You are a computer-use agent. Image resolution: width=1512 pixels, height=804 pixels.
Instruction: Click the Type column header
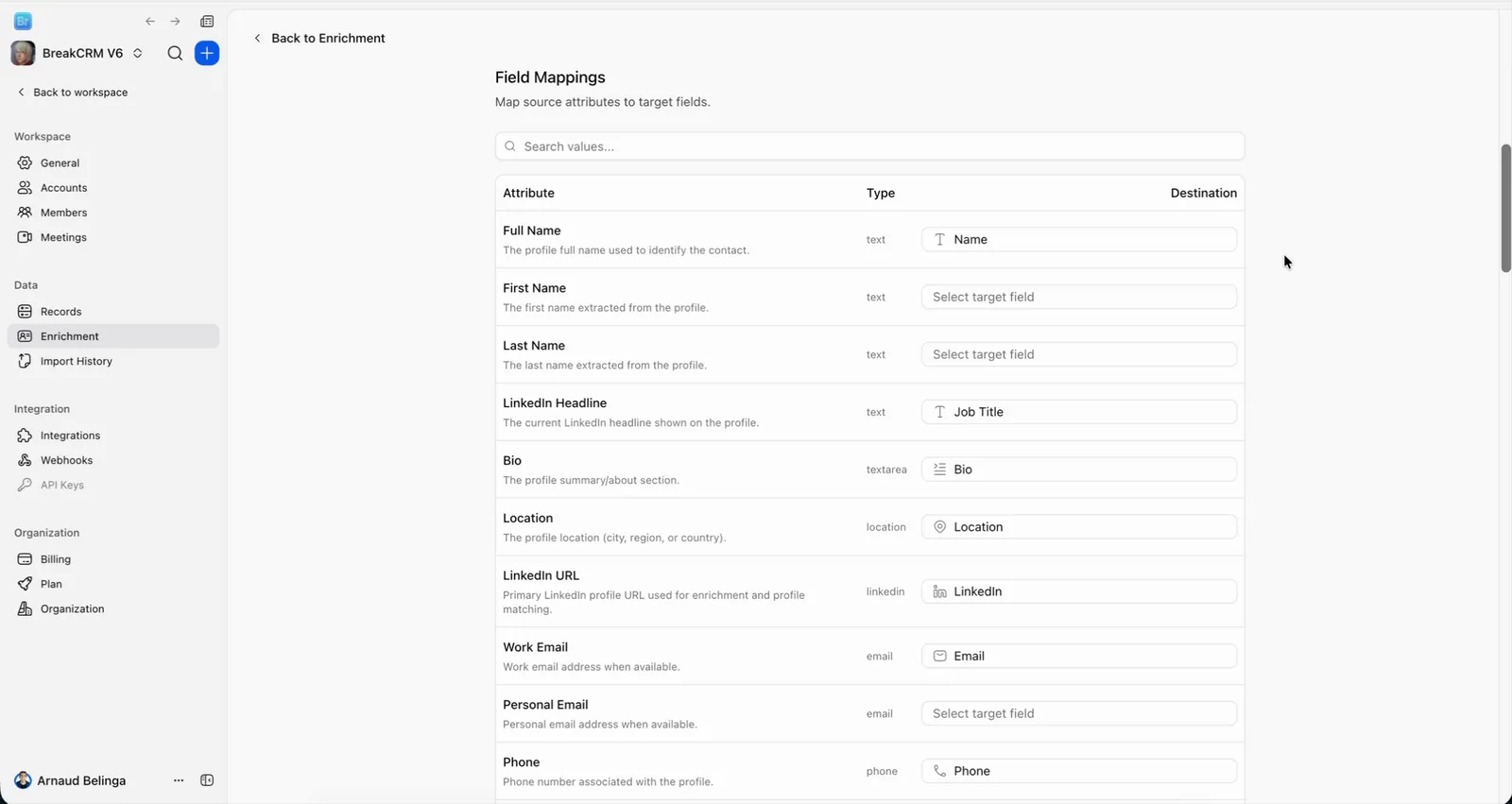pyautogui.click(x=881, y=193)
